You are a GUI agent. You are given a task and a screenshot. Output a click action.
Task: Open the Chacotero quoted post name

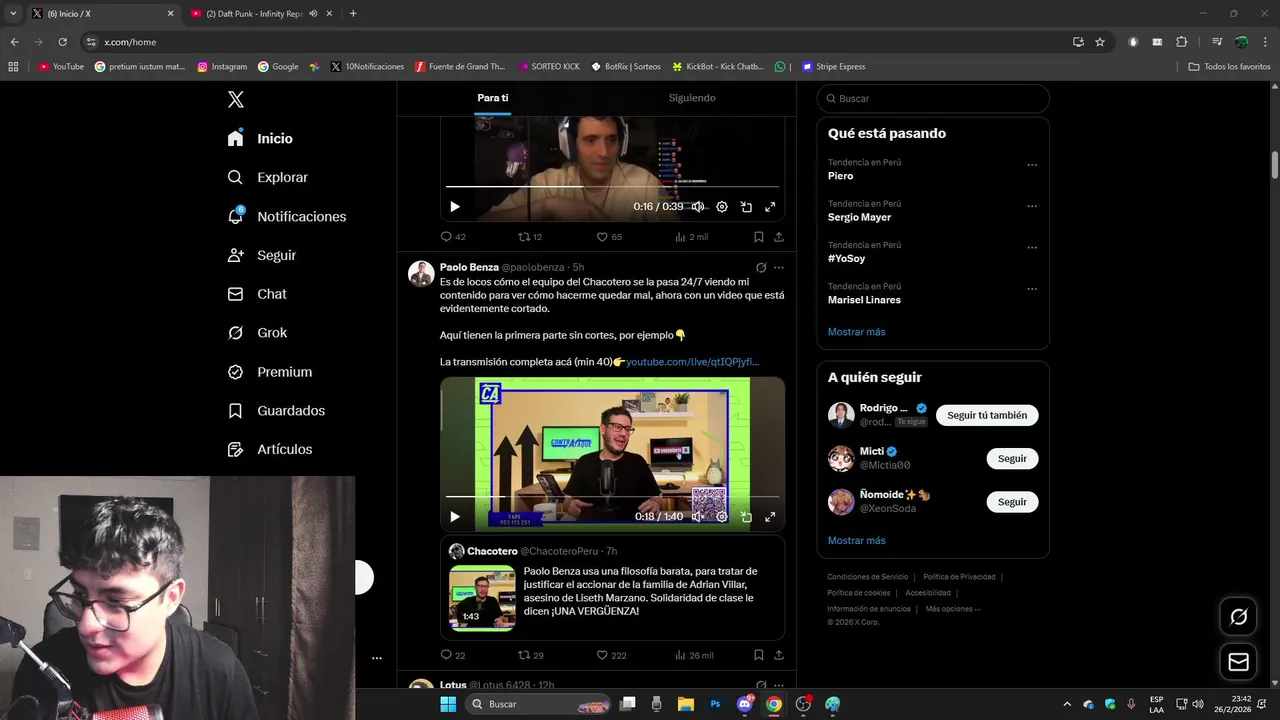coord(492,551)
